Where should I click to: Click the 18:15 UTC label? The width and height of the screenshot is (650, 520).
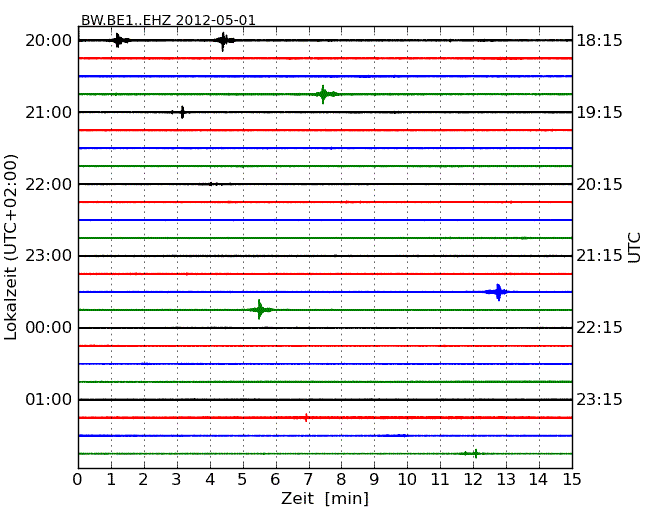point(599,41)
